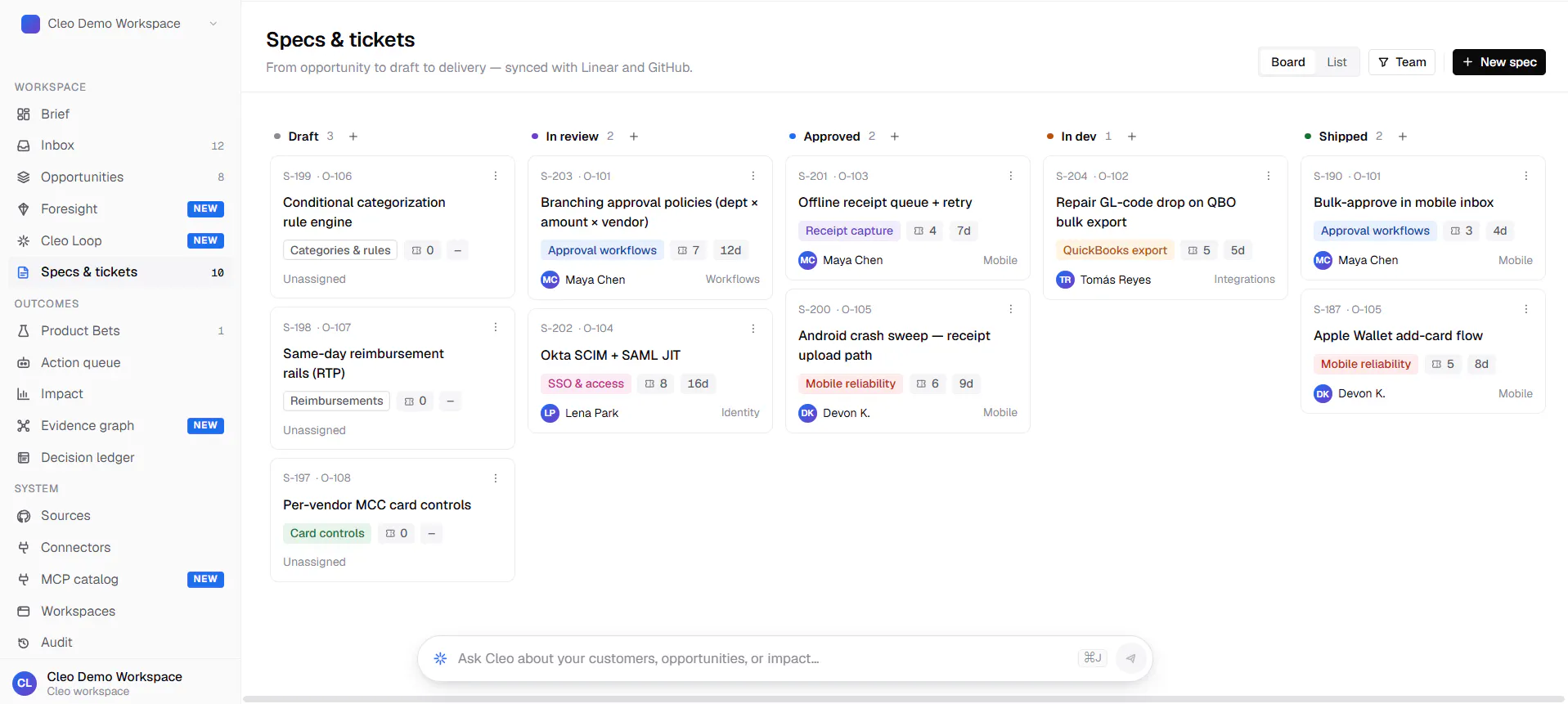Open Opportunities via its layers icon
This screenshot has height=704, width=1568.
24,177
